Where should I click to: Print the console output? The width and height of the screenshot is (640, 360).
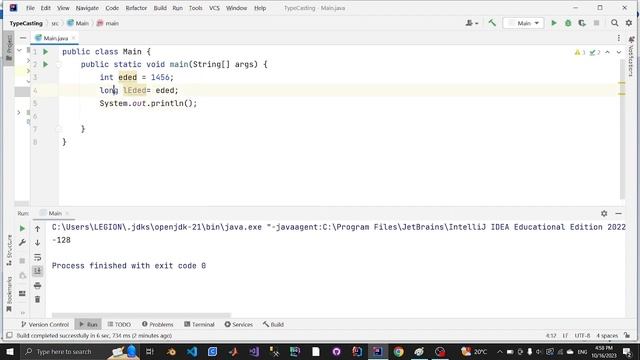pyautogui.click(x=37, y=285)
